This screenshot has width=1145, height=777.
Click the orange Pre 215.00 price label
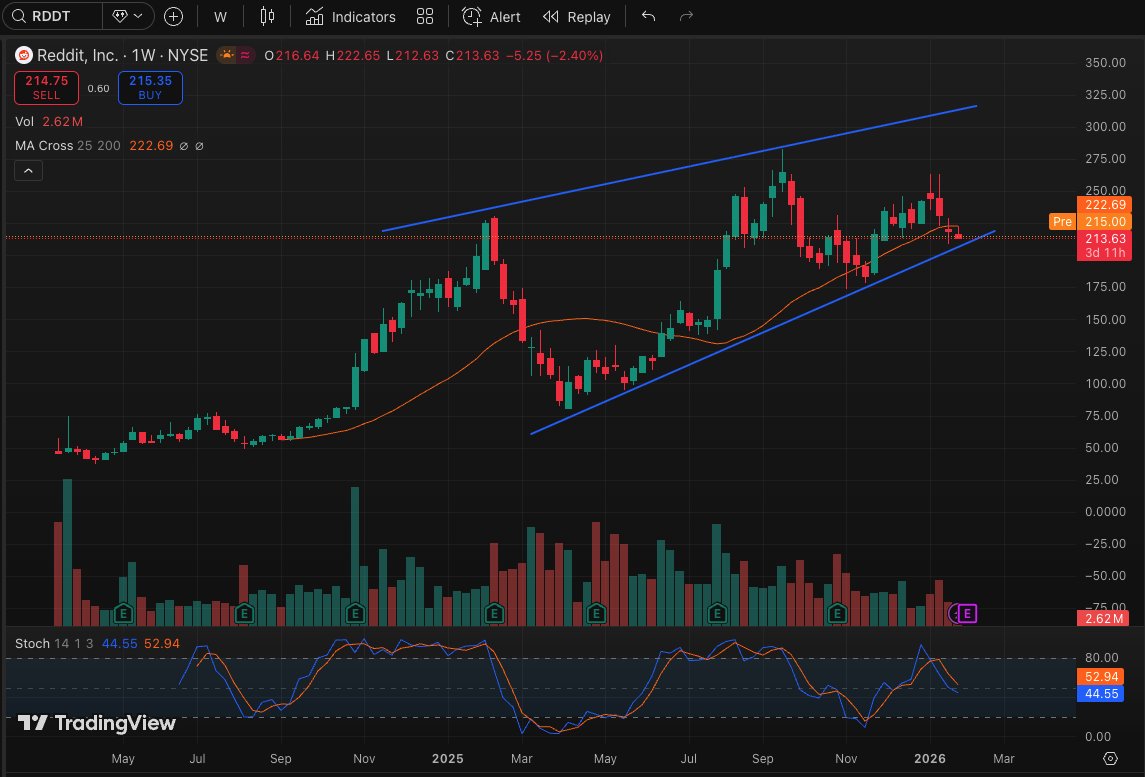(x=1090, y=221)
